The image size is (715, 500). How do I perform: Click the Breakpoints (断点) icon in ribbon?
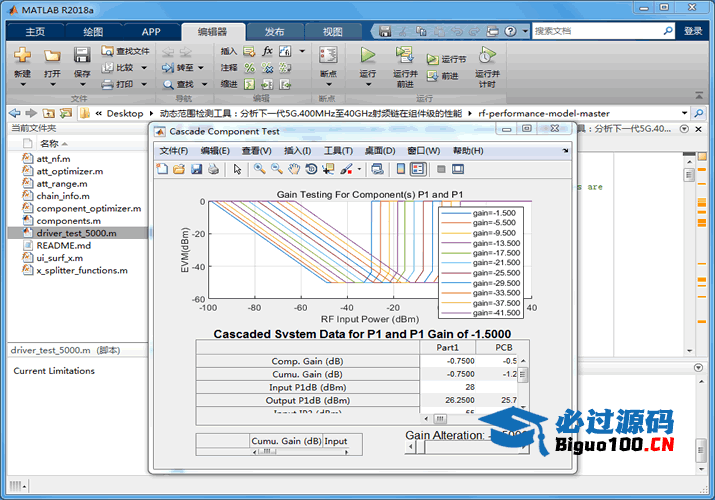327,56
